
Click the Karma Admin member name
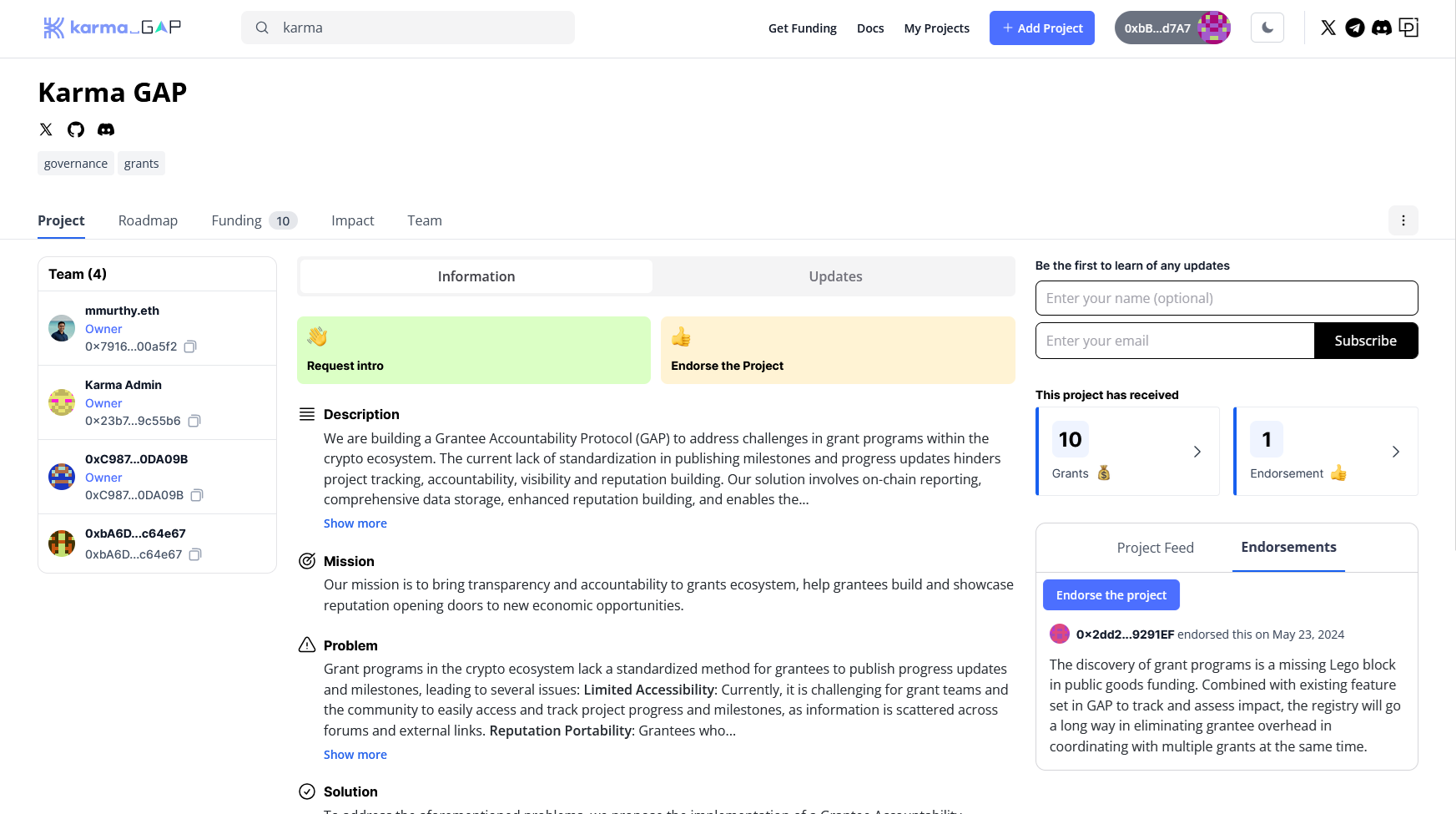point(123,385)
